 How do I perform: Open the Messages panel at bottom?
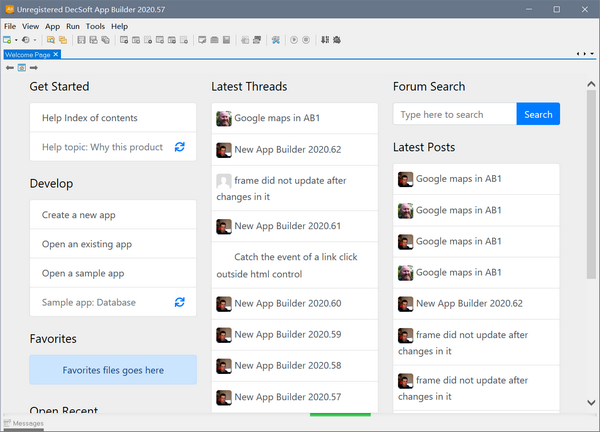point(23,424)
